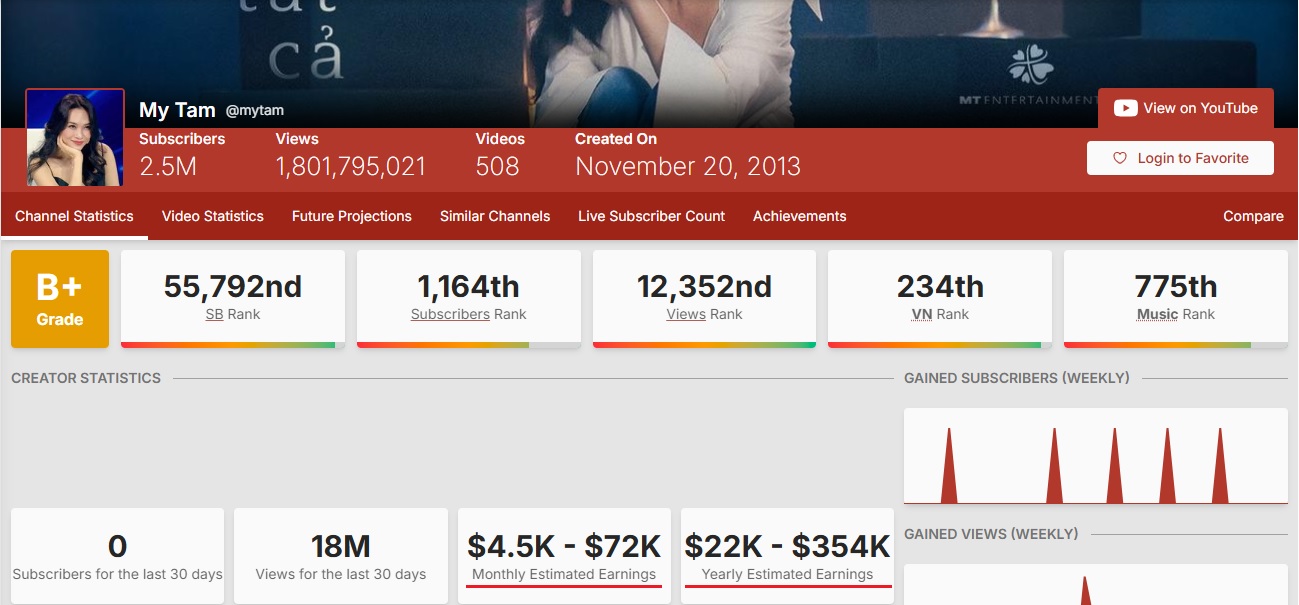Open the Achievements tab
The image size is (1299, 605).
(799, 216)
